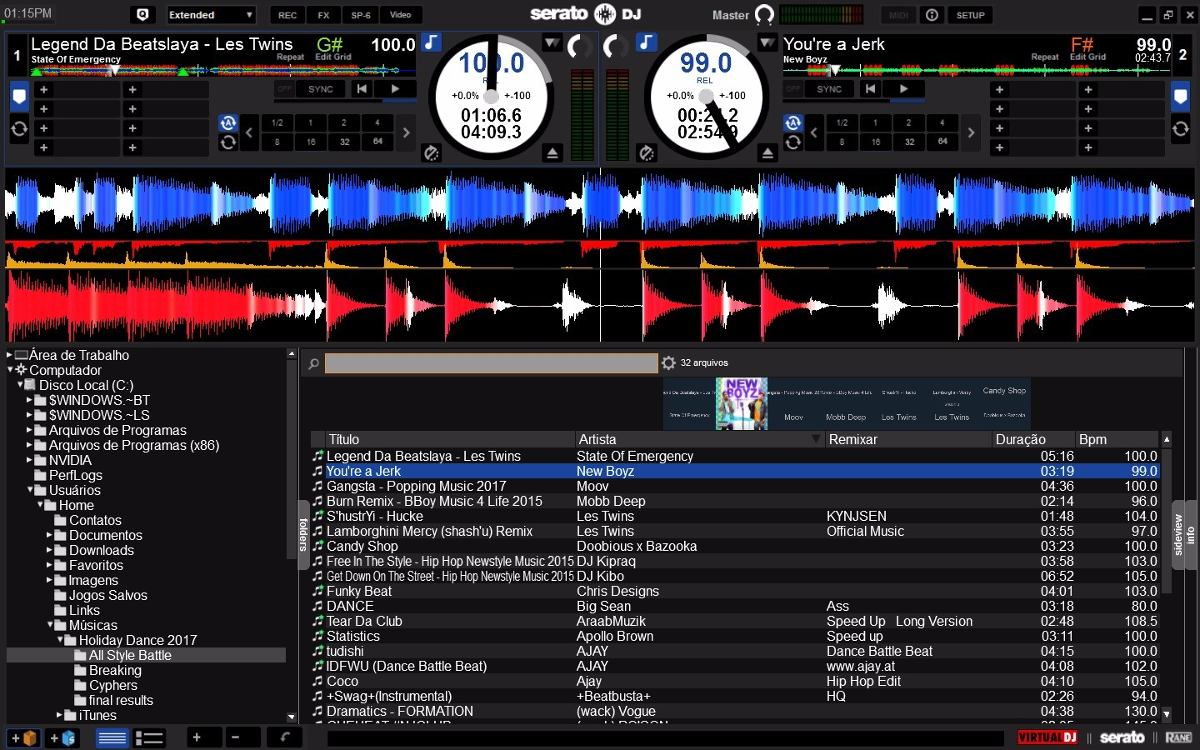Toggle deck 1 loop on/off button under auto loop
Image resolution: width=1200 pixels, height=750 pixels.
[x=228, y=142]
